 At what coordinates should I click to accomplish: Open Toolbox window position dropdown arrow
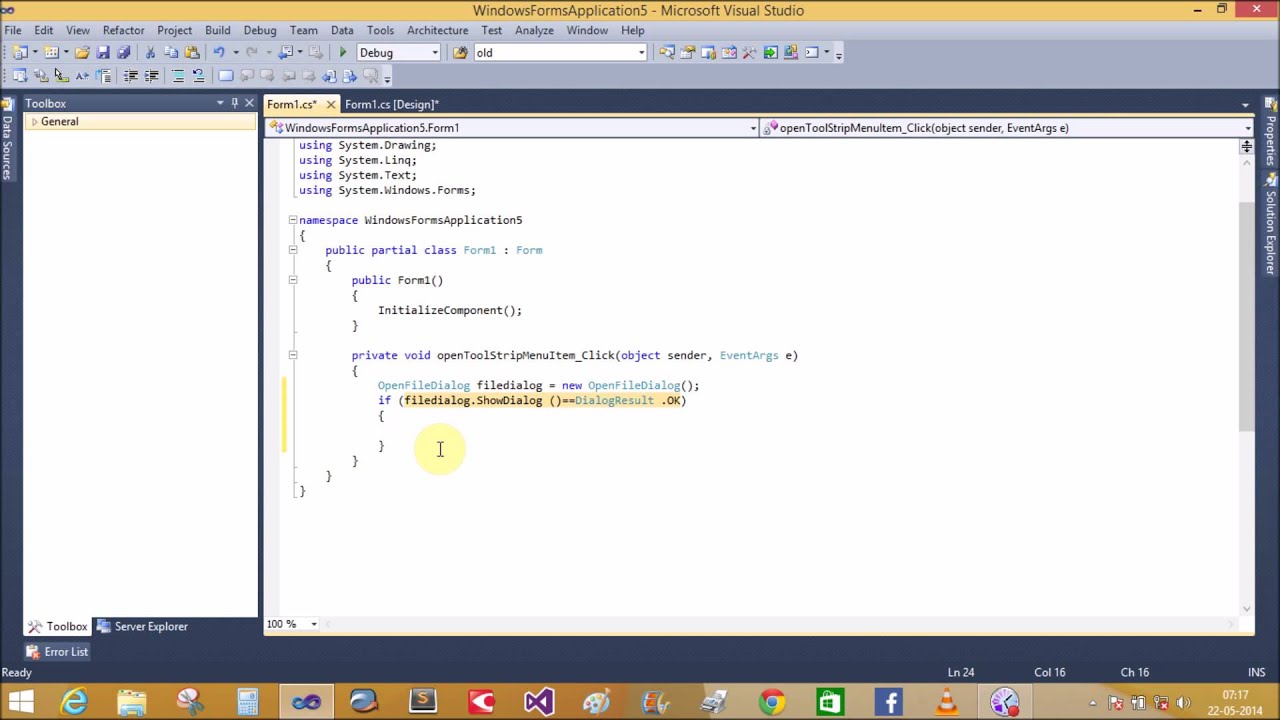[x=220, y=103]
